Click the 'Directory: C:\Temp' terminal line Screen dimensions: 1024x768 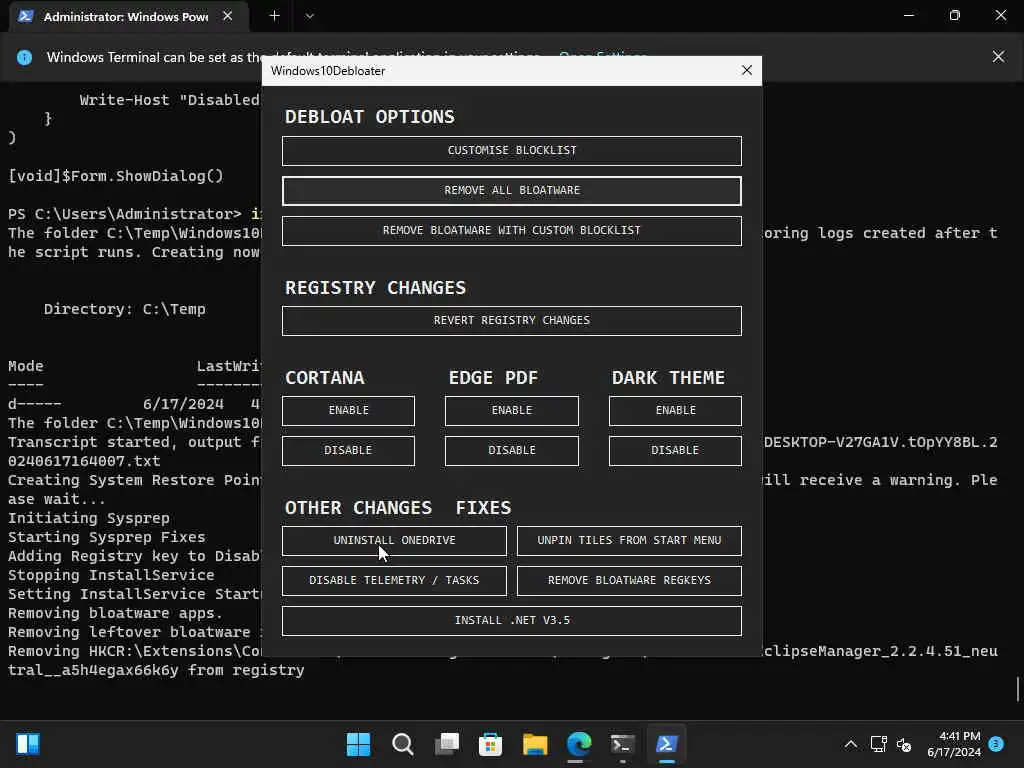[125, 309]
